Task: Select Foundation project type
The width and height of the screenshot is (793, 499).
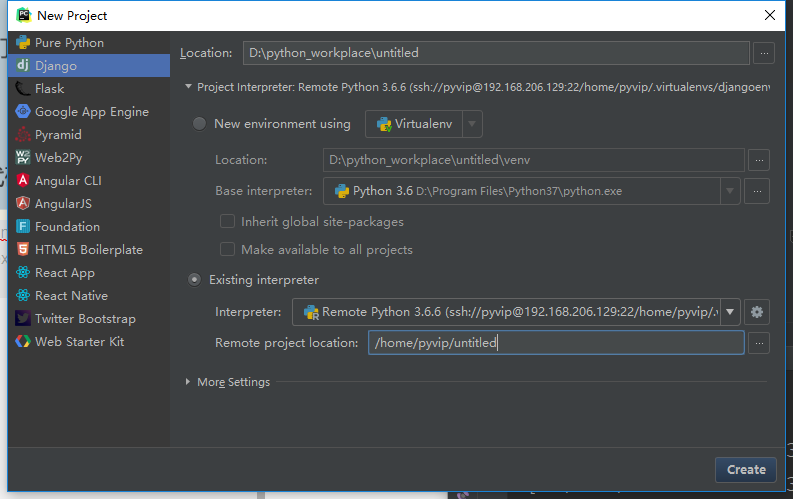Action: click(89, 226)
